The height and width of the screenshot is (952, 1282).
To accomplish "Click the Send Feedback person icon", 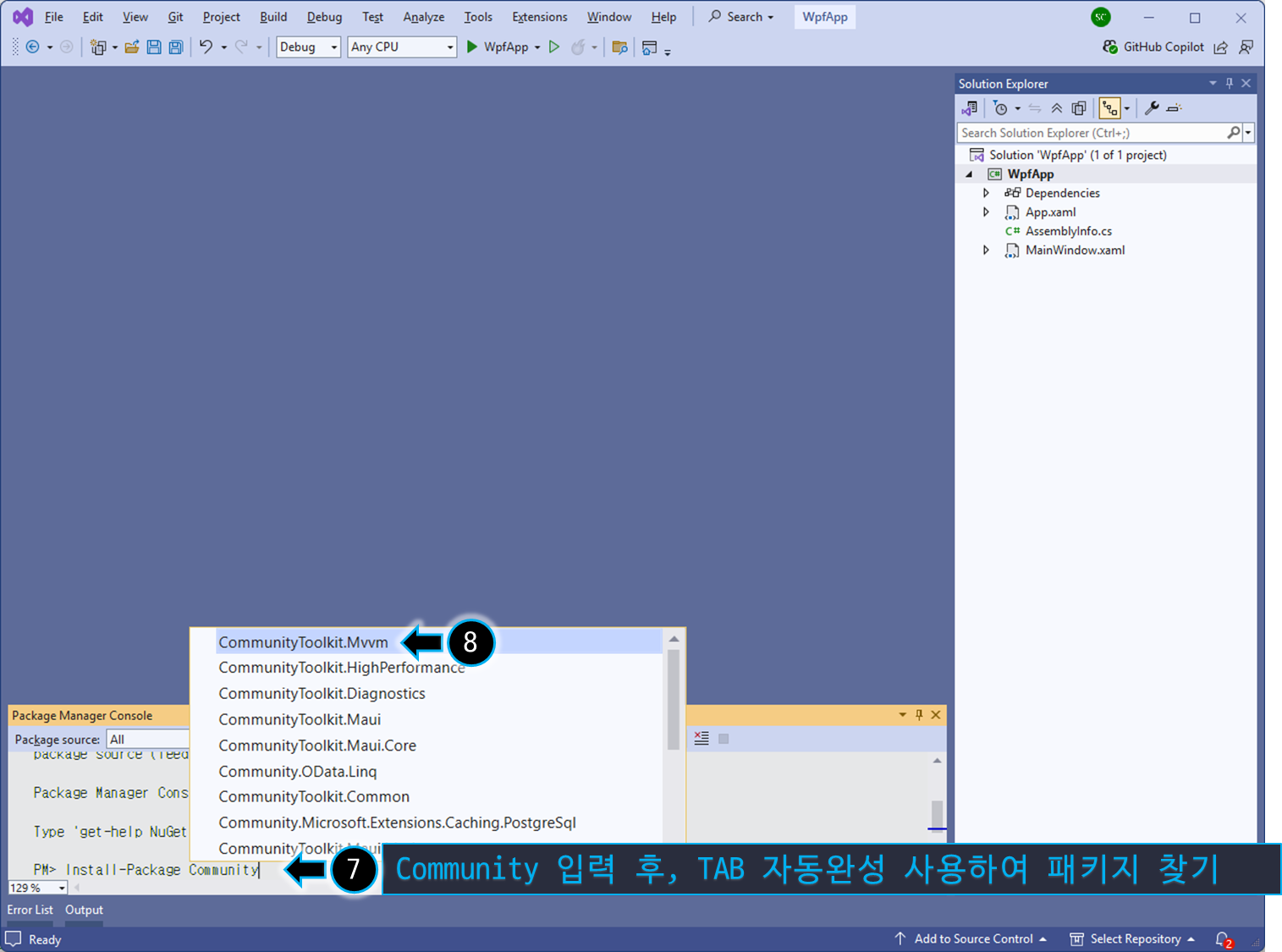I will [1246, 47].
